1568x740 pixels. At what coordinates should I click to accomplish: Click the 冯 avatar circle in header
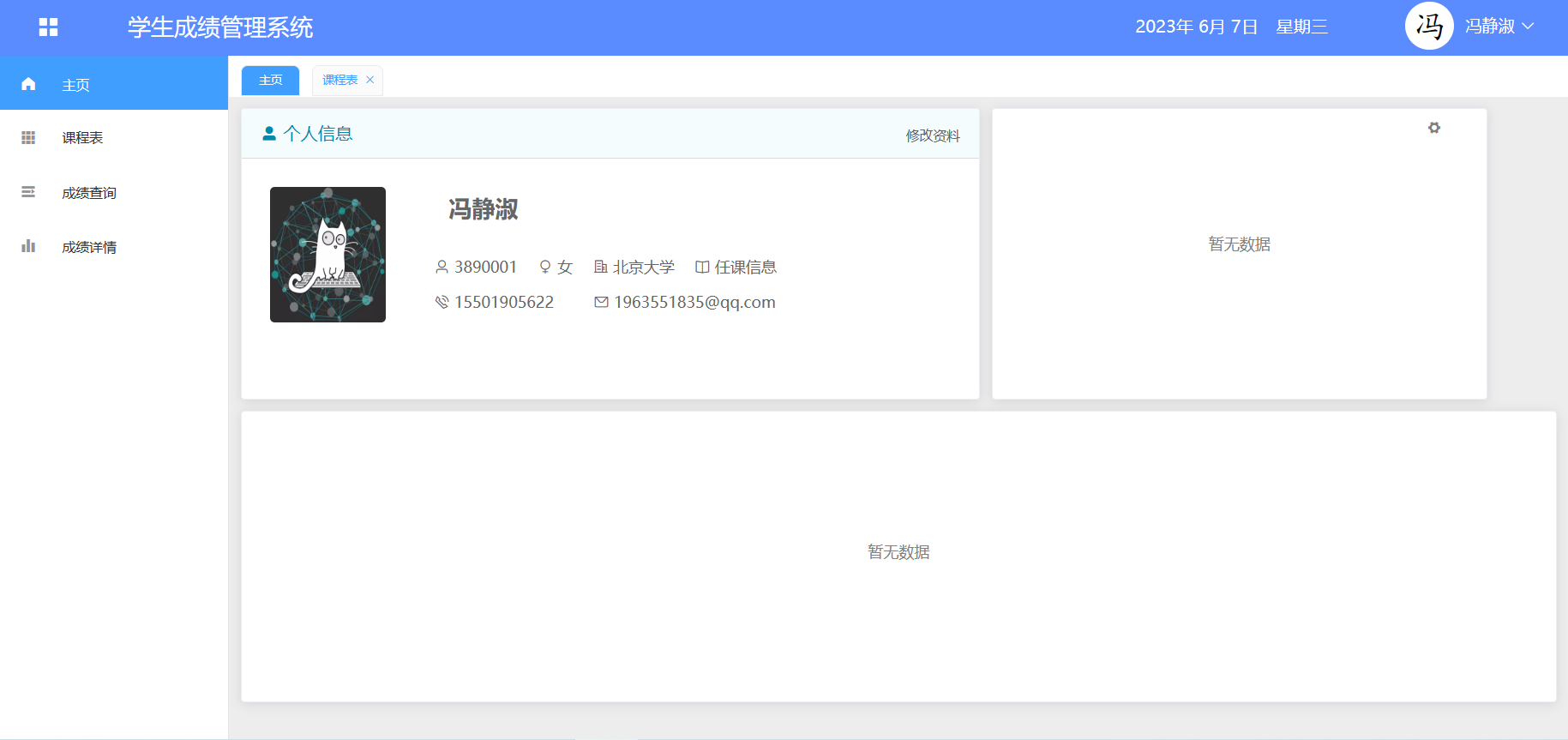pyautogui.click(x=1429, y=27)
